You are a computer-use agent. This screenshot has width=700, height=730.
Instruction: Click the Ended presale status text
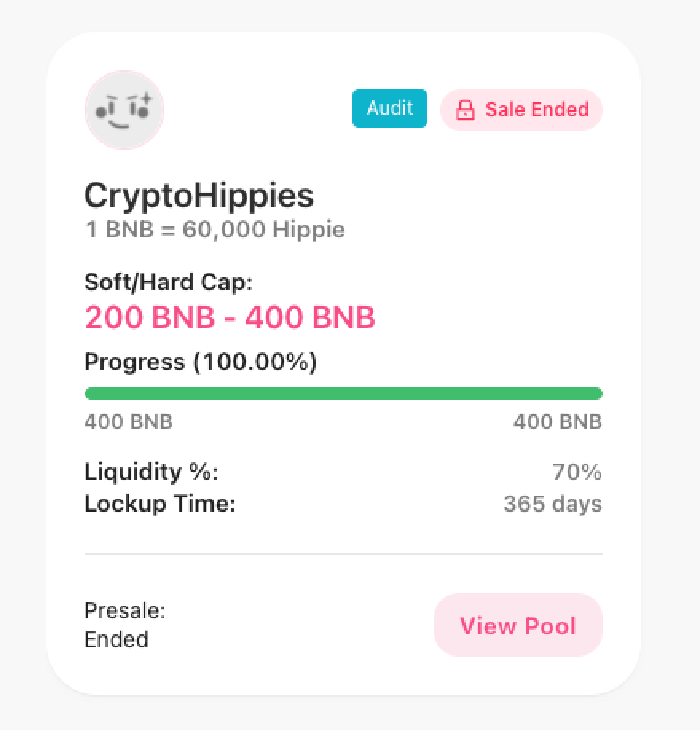tap(117, 640)
